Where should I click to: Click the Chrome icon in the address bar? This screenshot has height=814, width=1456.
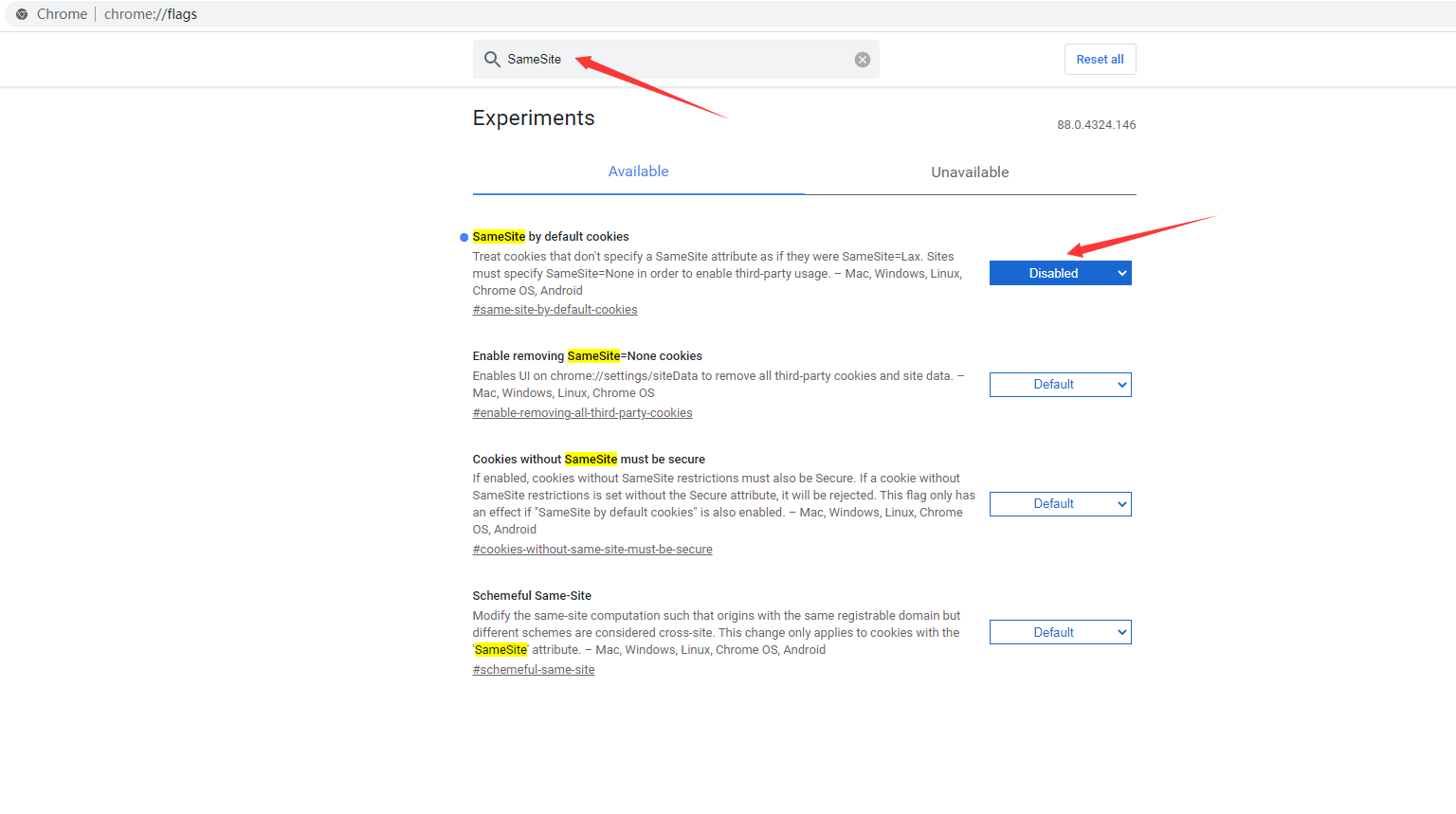pyautogui.click(x=22, y=14)
